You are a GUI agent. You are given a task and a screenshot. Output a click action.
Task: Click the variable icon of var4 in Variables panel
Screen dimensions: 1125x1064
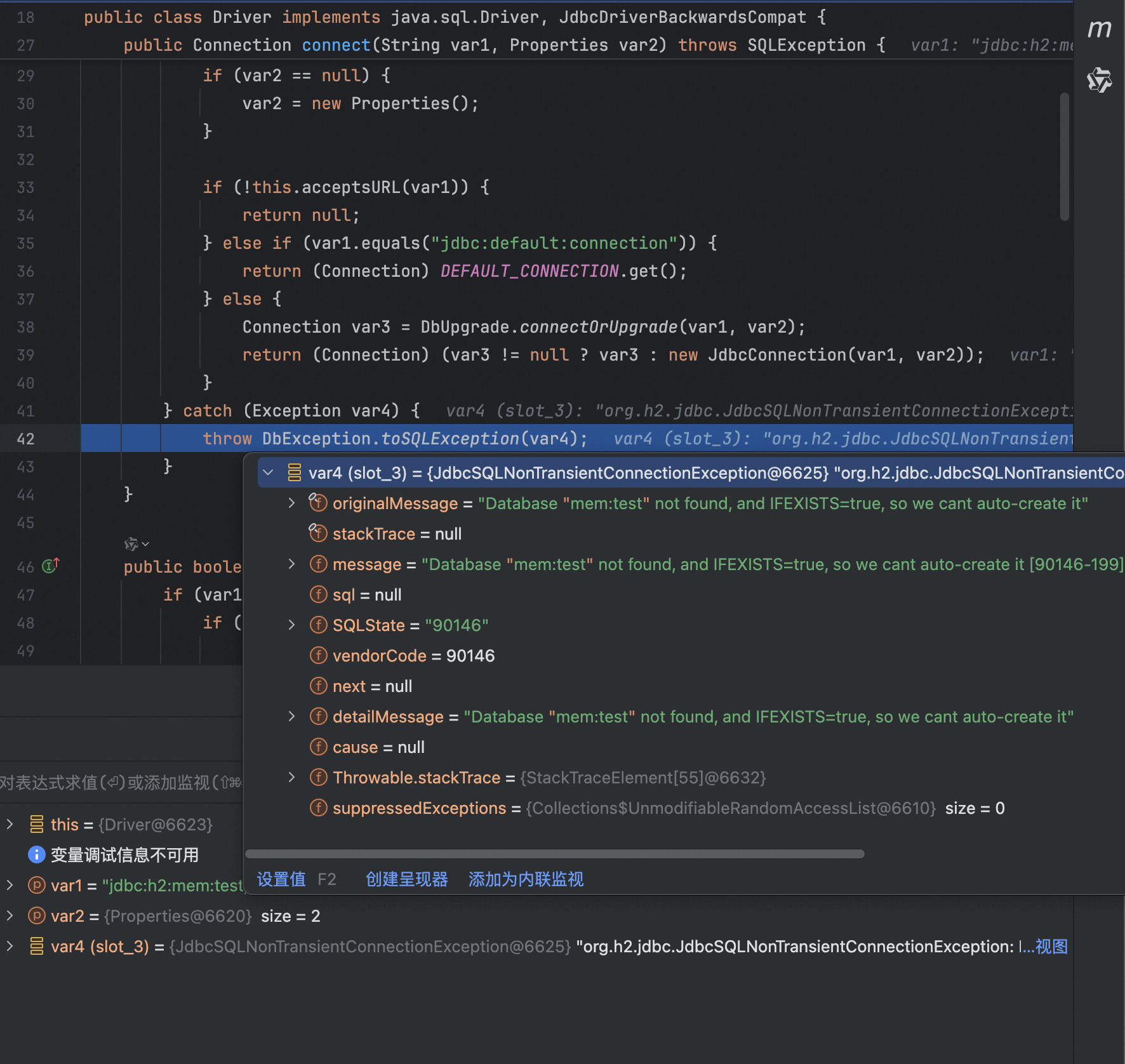pyautogui.click(x=37, y=946)
